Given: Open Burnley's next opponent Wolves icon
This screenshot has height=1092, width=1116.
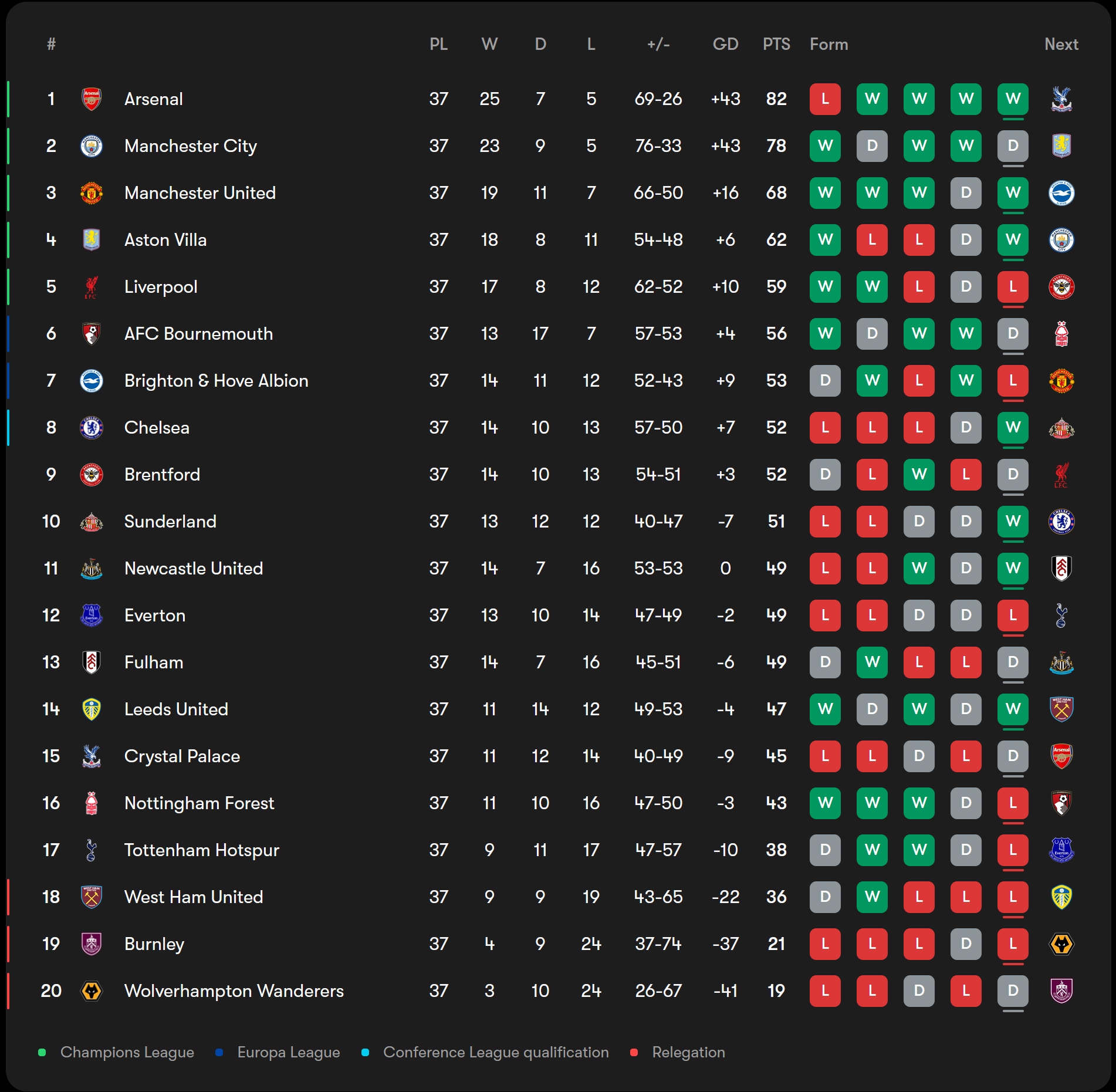Looking at the screenshot, I should (x=1061, y=944).
